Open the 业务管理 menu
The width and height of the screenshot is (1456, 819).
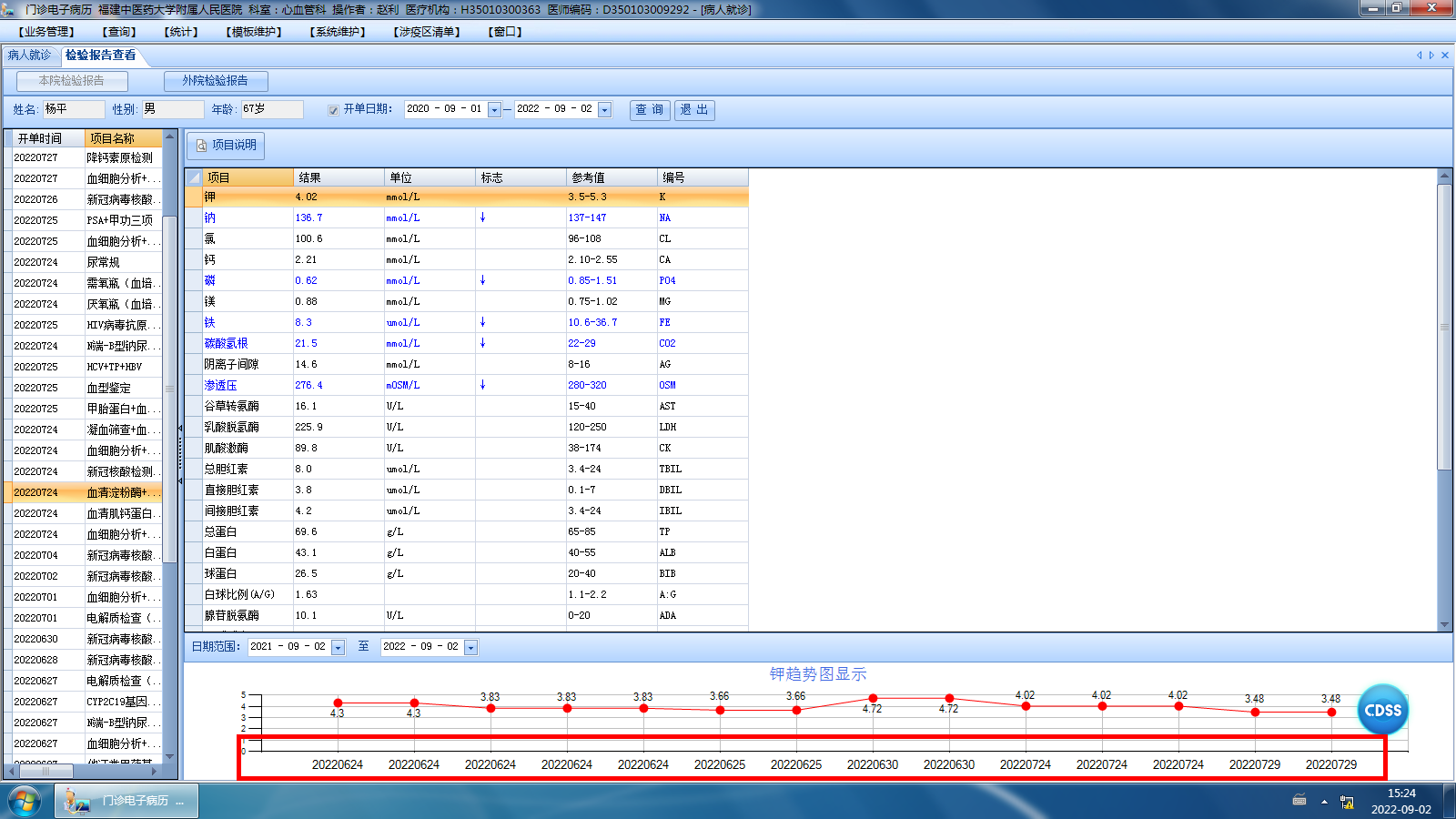[x=46, y=32]
